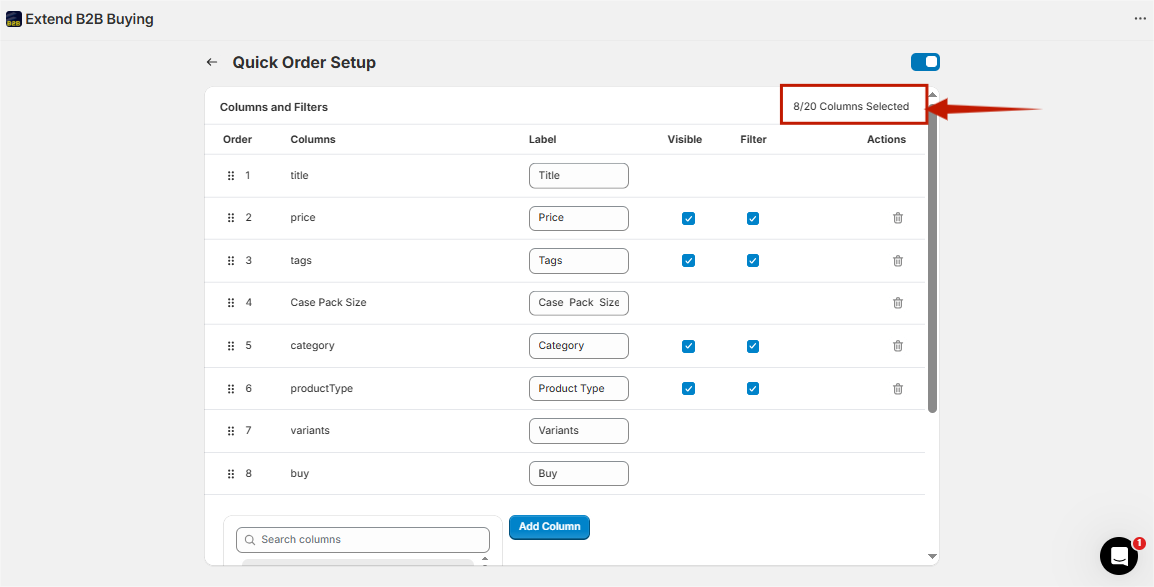Click the drag handle on variants row
This screenshot has width=1154, height=587.
pyautogui.click(x=230, y=431)
